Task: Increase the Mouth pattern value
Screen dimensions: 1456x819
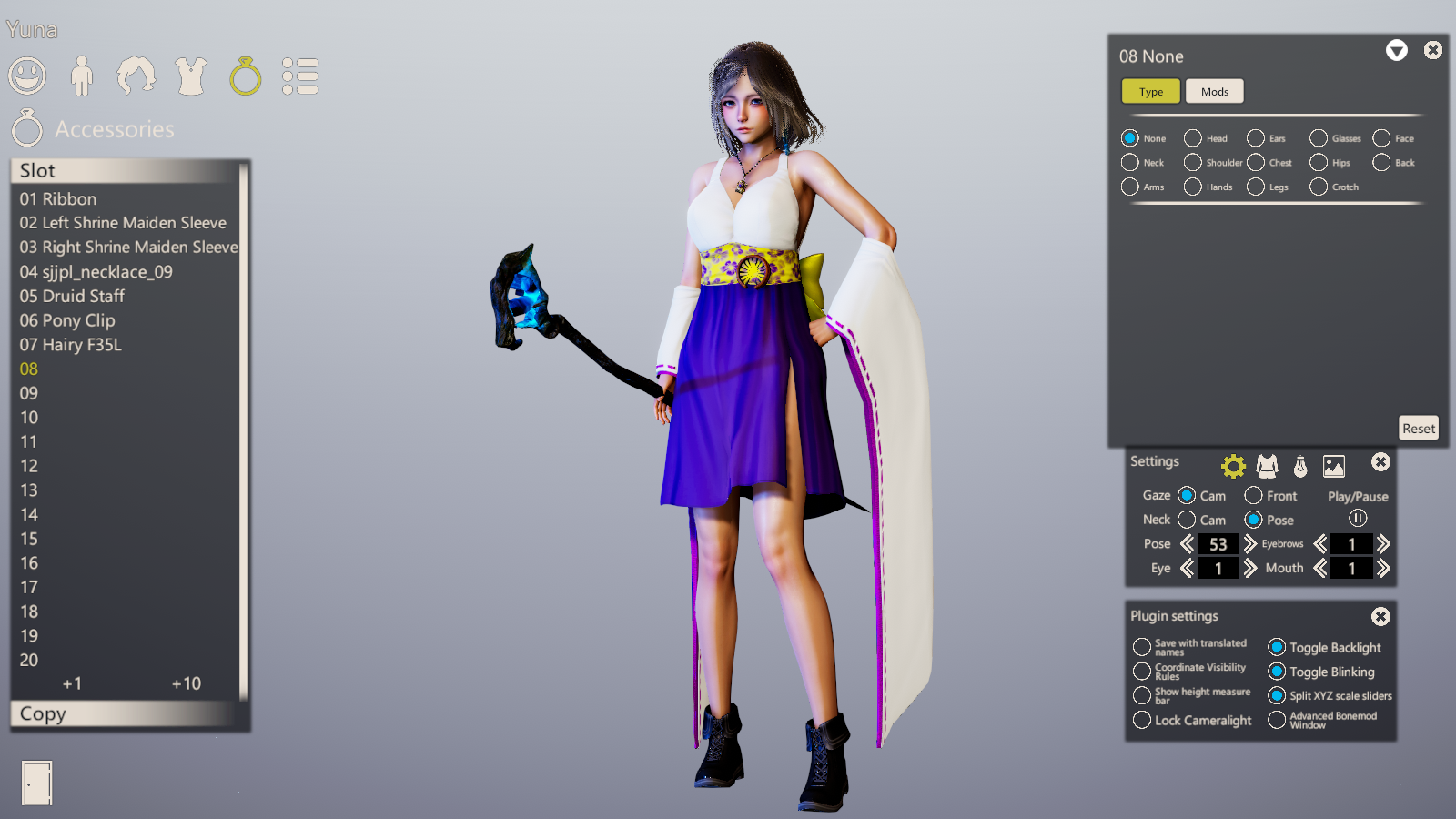Action: (1383, 569)
